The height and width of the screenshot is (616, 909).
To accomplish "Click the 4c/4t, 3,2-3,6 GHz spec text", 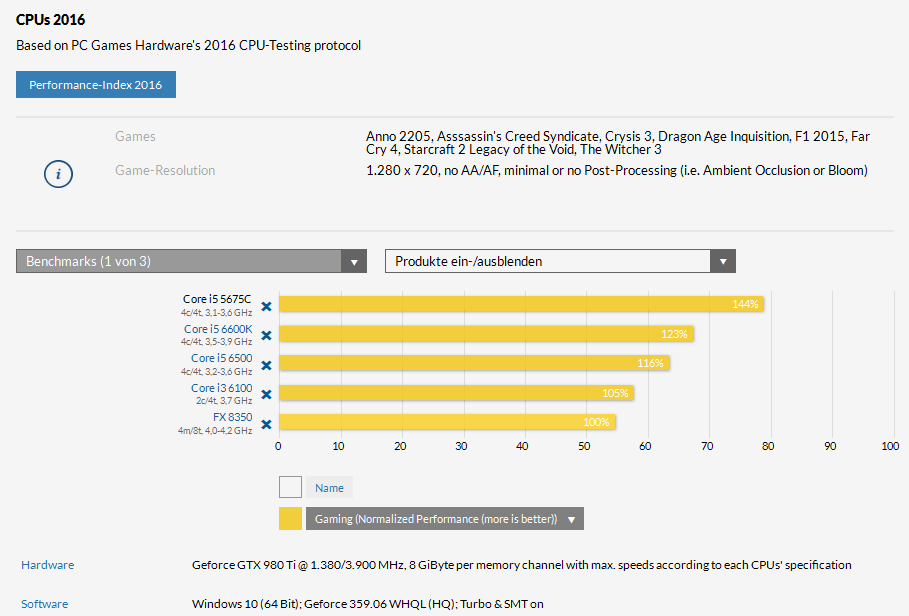I will (x=216, y=371).
